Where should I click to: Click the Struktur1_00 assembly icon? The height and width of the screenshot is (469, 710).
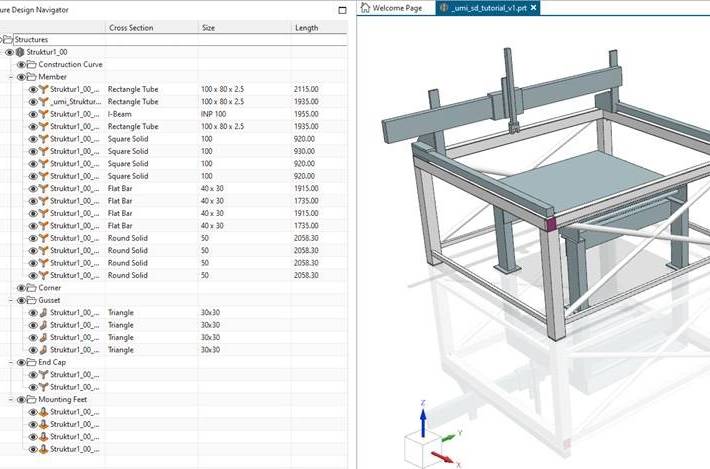[21, 52]
